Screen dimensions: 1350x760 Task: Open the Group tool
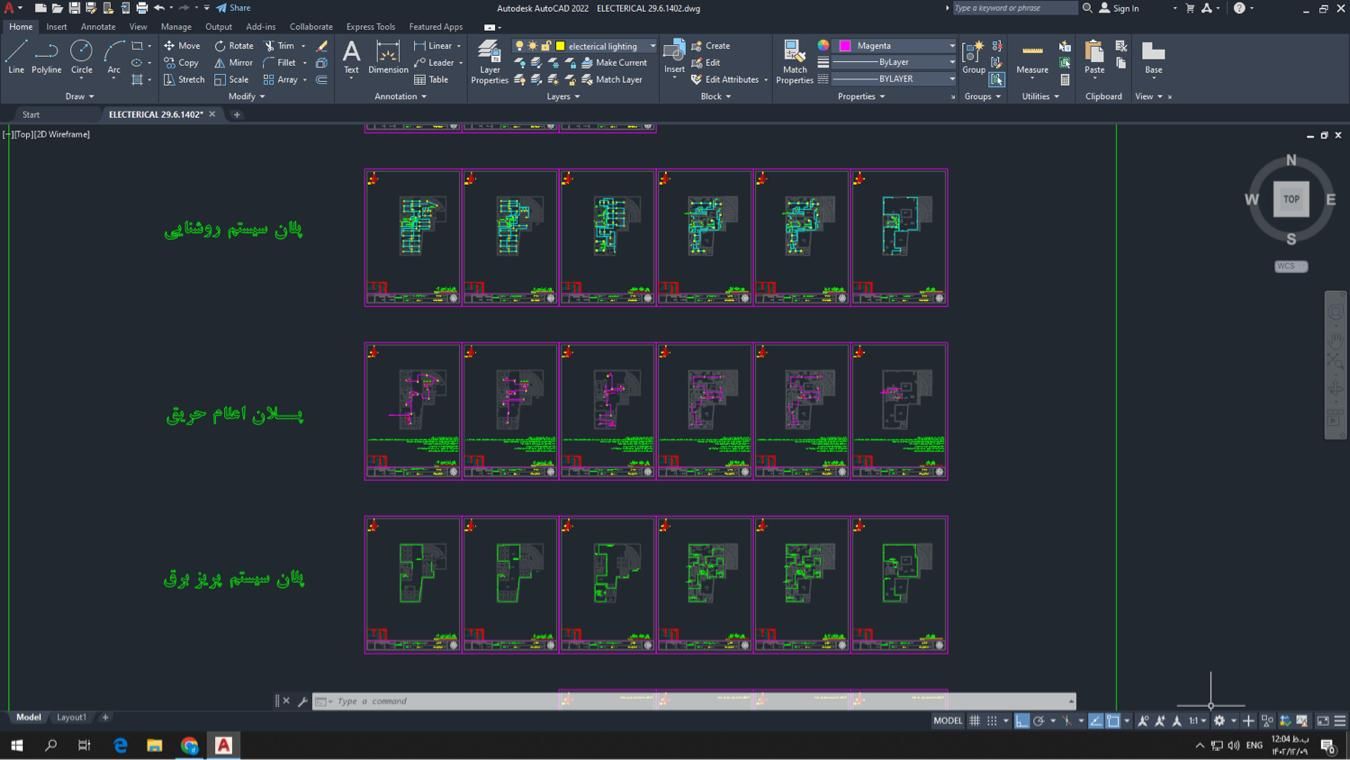(x=973, y=57)
